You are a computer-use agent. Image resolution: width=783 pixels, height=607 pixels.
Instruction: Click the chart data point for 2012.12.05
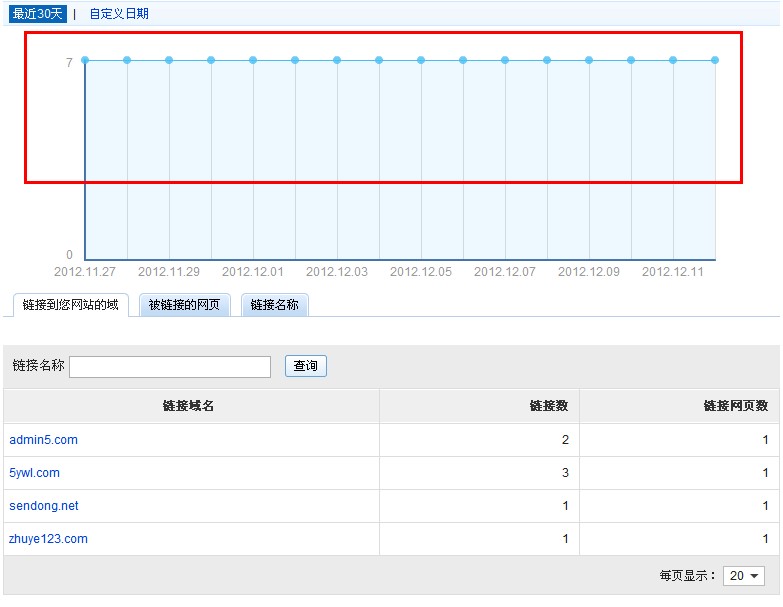point(421,60)
